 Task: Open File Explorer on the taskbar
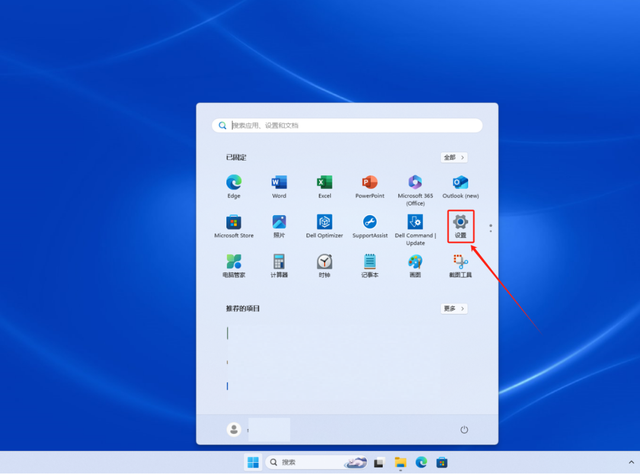coord(400,462)
